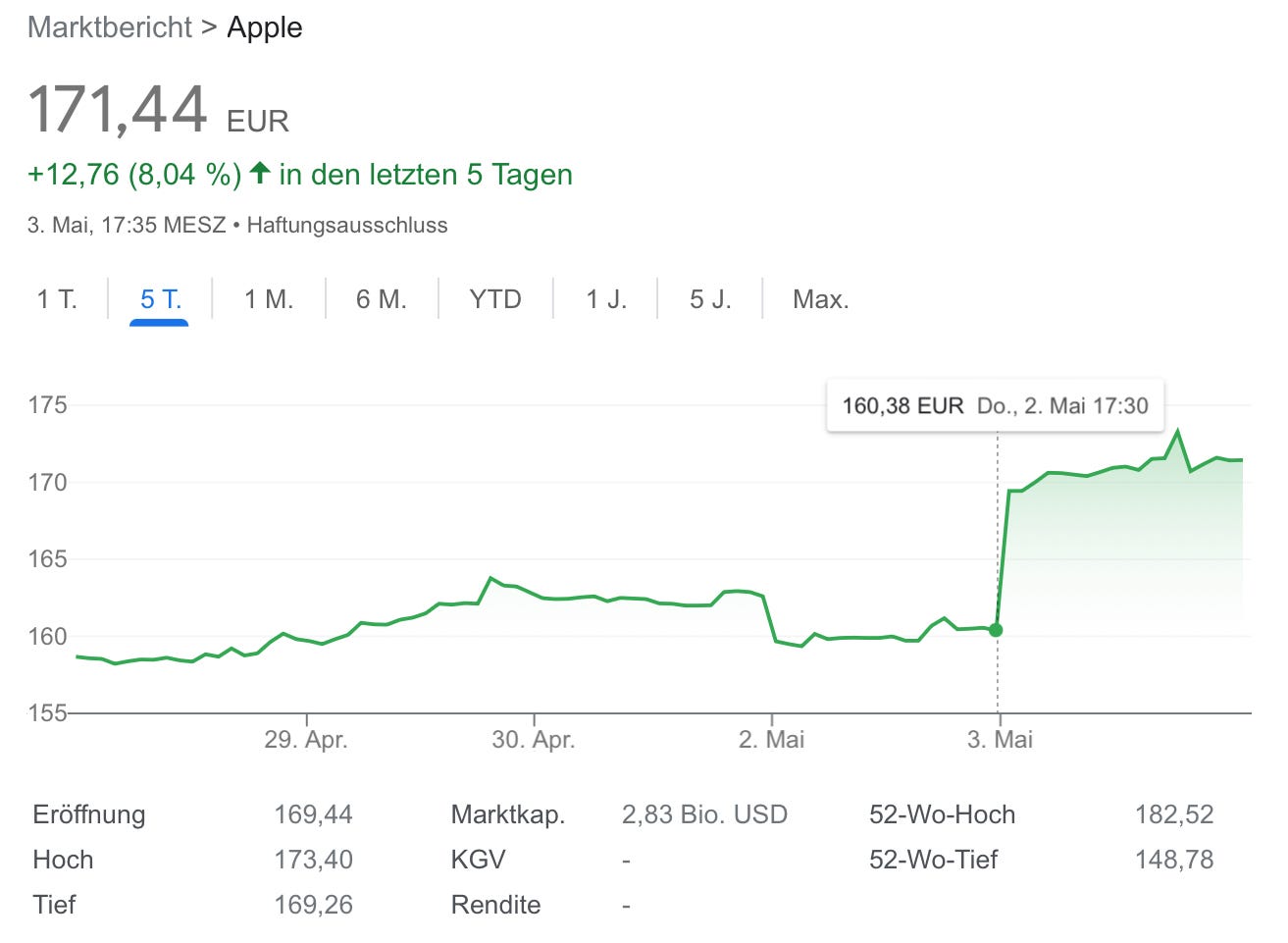Click the 30. Apr. axis date label
The height and width of the screenshot is (943, 1288).
(534, 739)
